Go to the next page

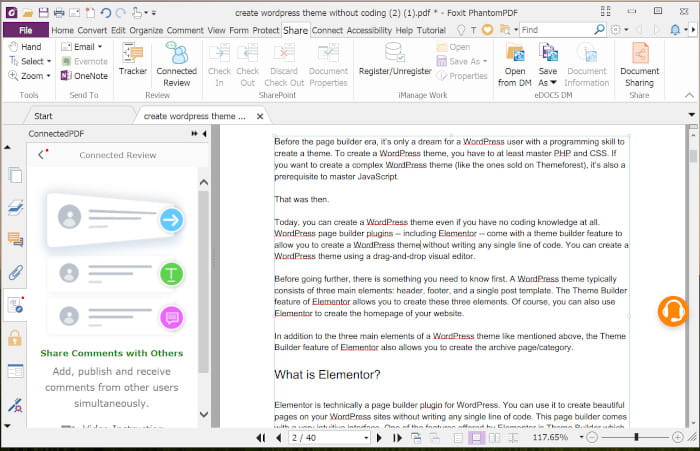pos(379,438)
